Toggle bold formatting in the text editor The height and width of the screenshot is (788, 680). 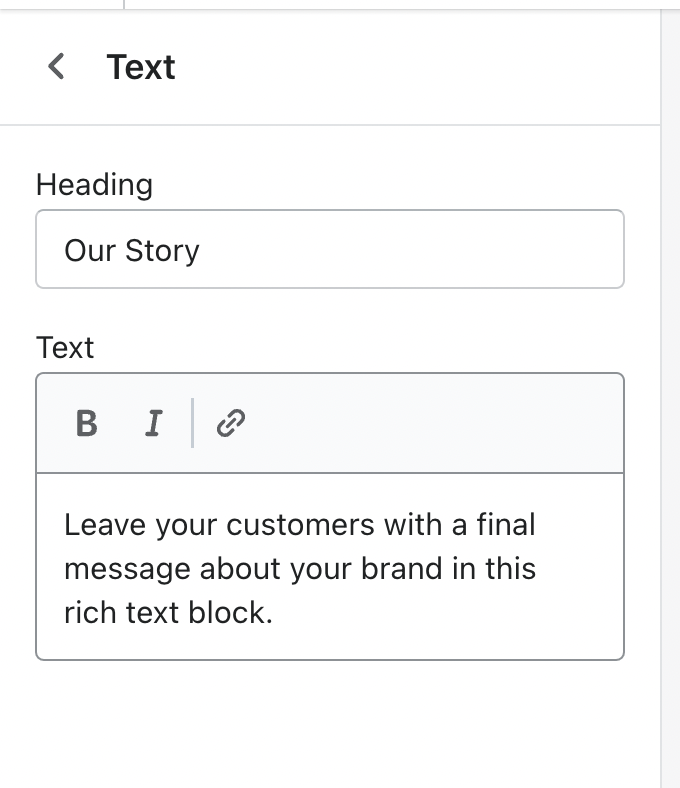click(x=87, y=424)
